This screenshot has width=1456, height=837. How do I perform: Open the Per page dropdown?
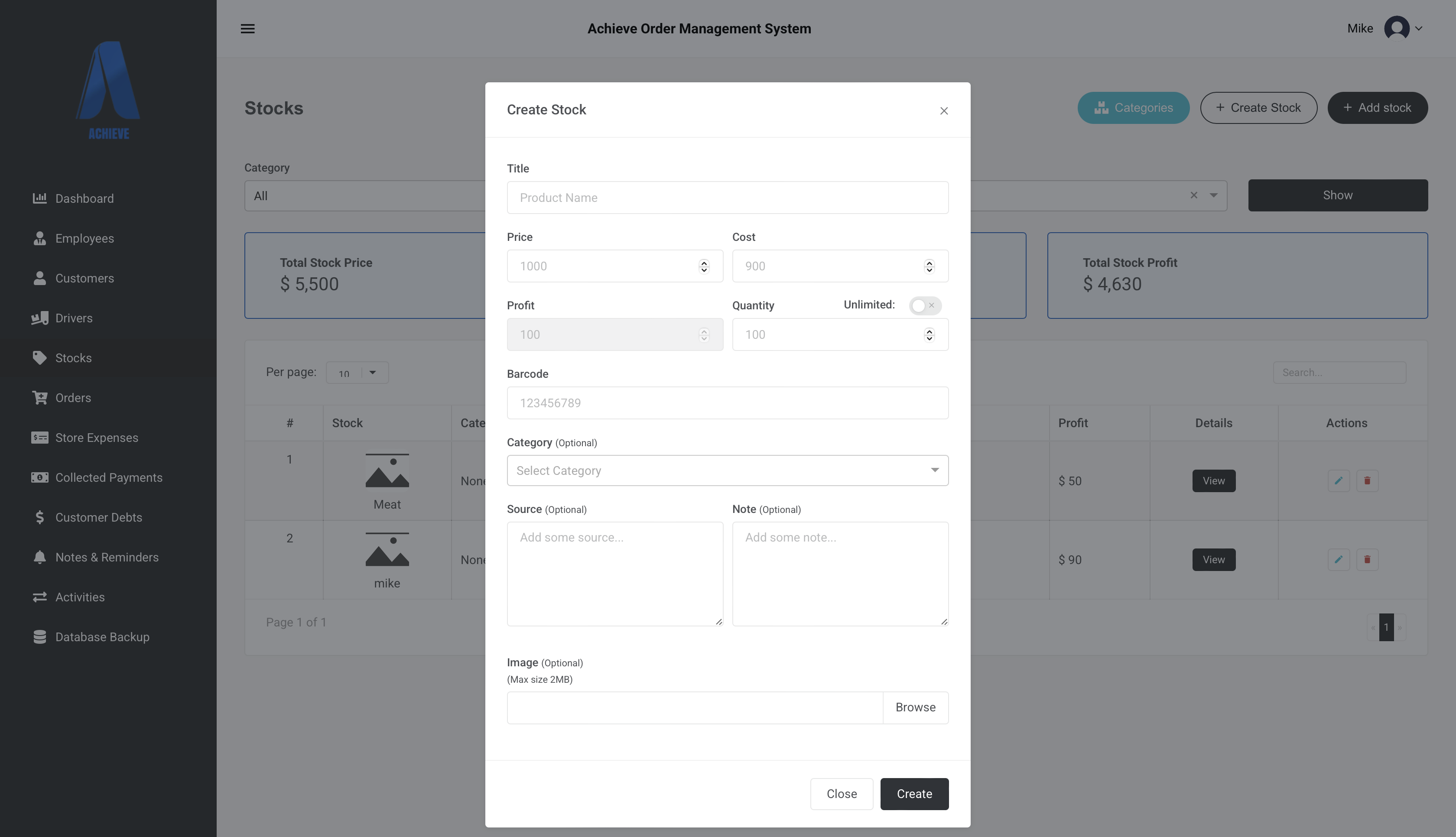point(357,373)
